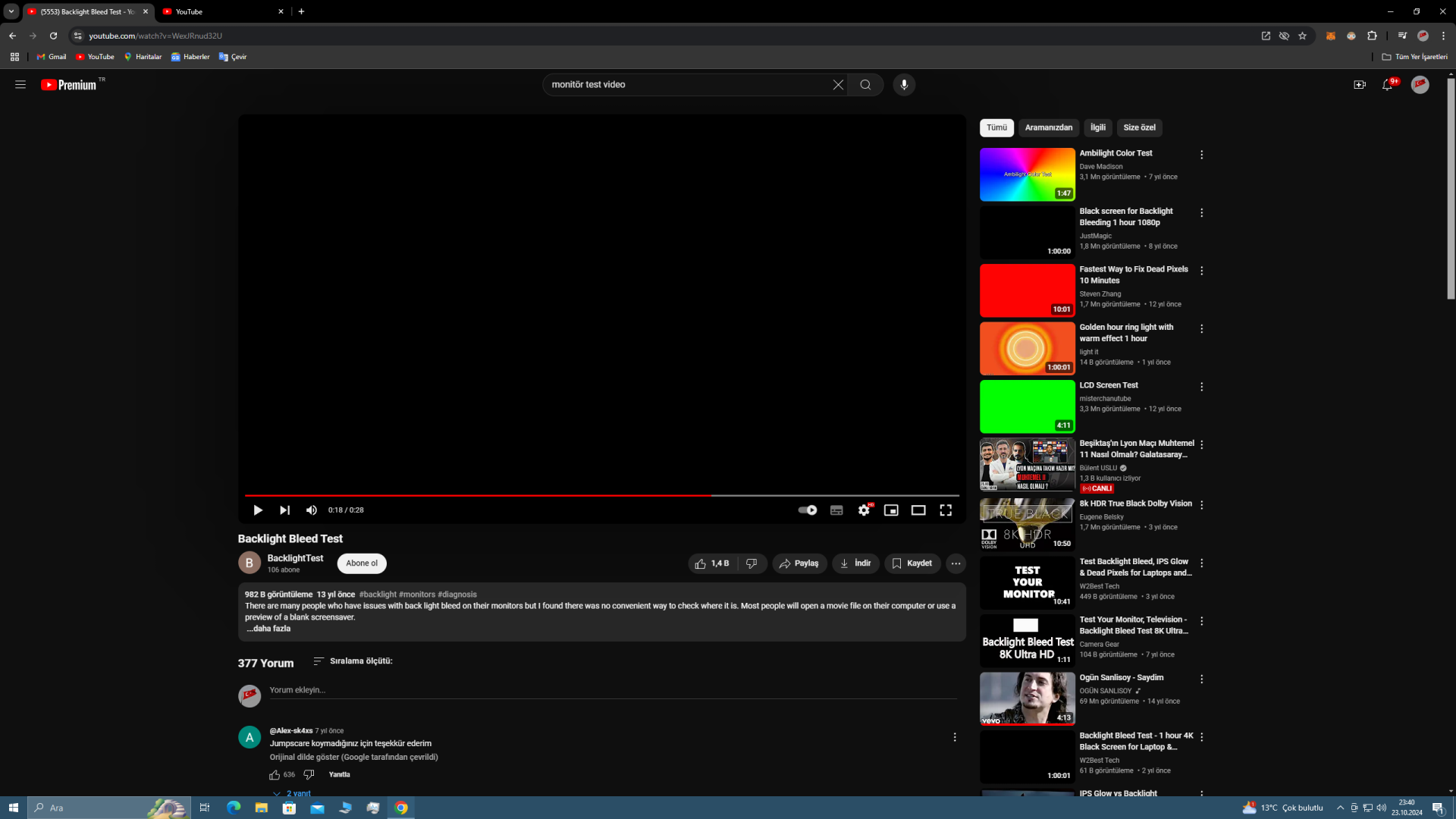Click the "Abone ol" subscribe button
The height and width of the screenshot is (819, 1456).
tap(362, 563)
